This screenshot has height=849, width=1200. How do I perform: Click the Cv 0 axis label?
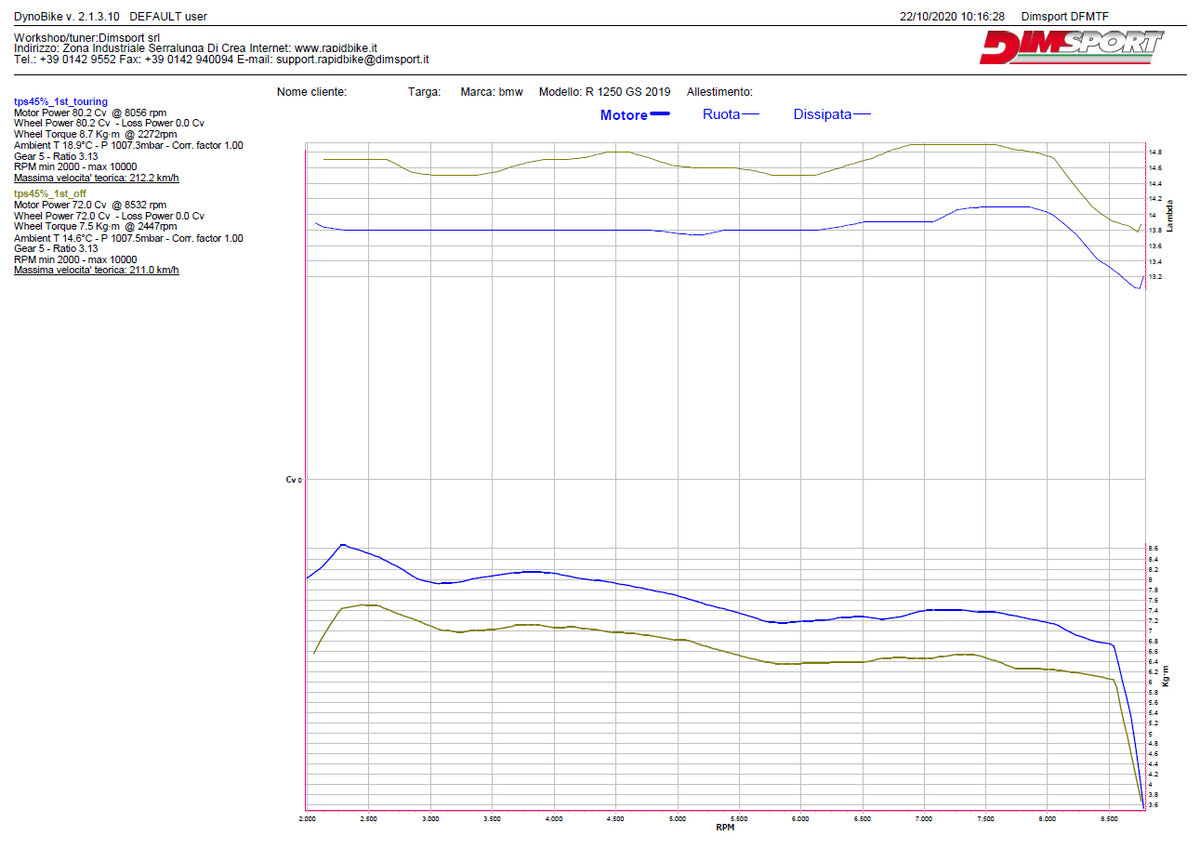click(x=293, y=480)
